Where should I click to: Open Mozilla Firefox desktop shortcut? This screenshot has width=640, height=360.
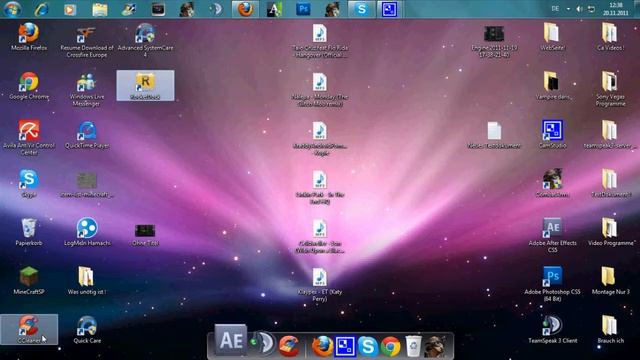[29, 37]
